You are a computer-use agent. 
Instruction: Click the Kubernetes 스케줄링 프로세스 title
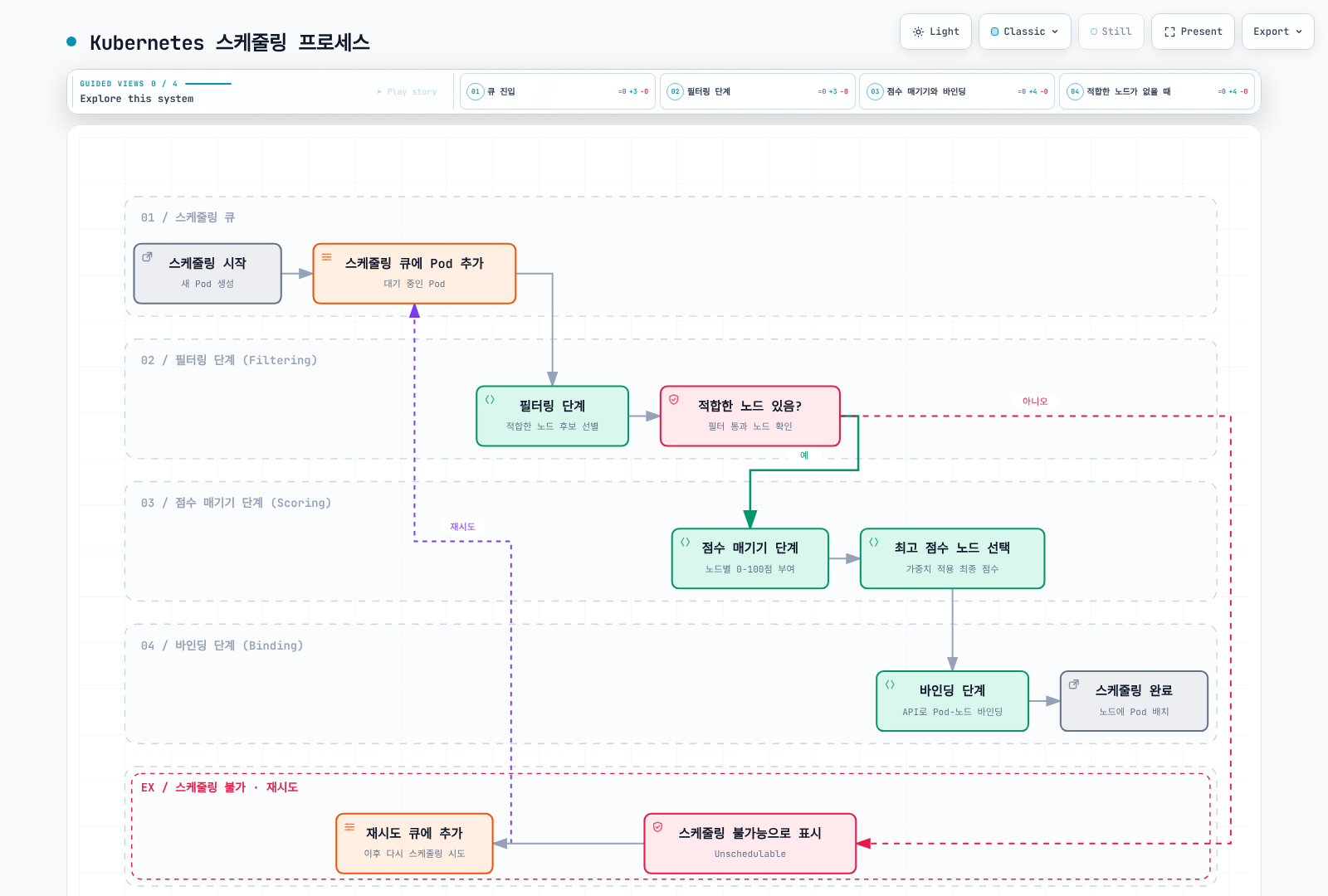click(x=230, y=42)
